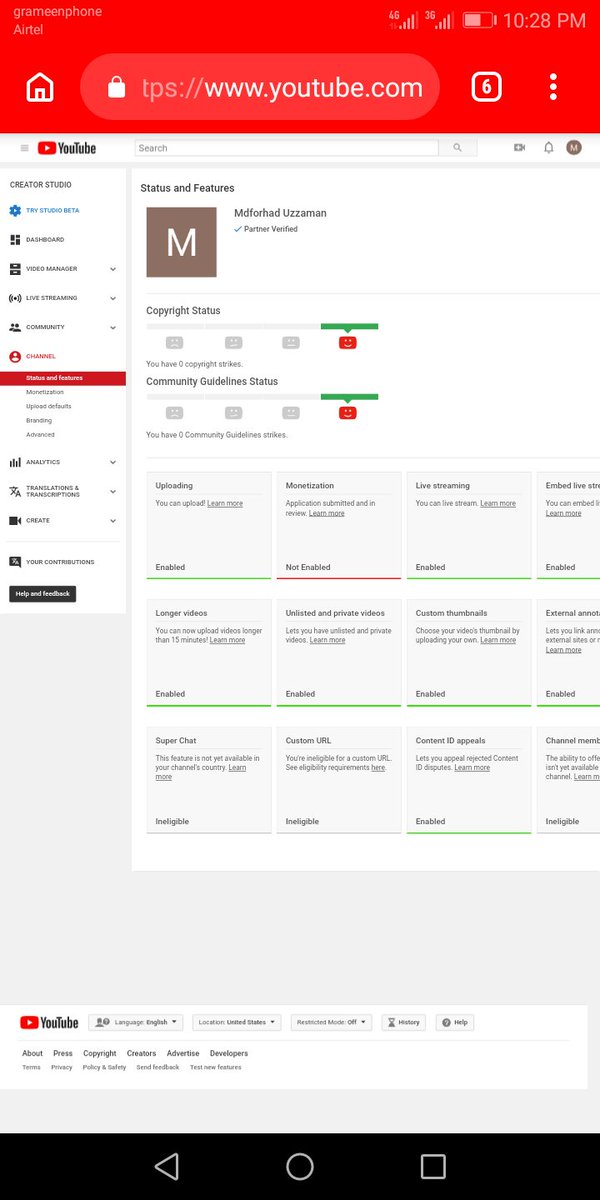Select Status and features menu item

[x=63, y=378]
